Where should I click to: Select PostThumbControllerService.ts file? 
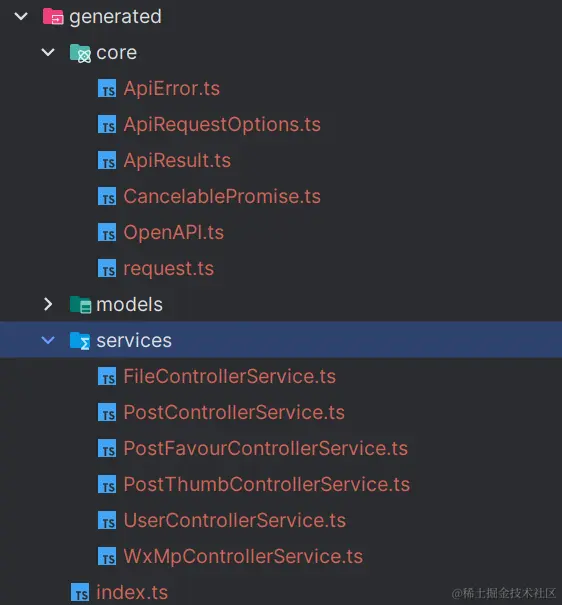pos(267,484)
